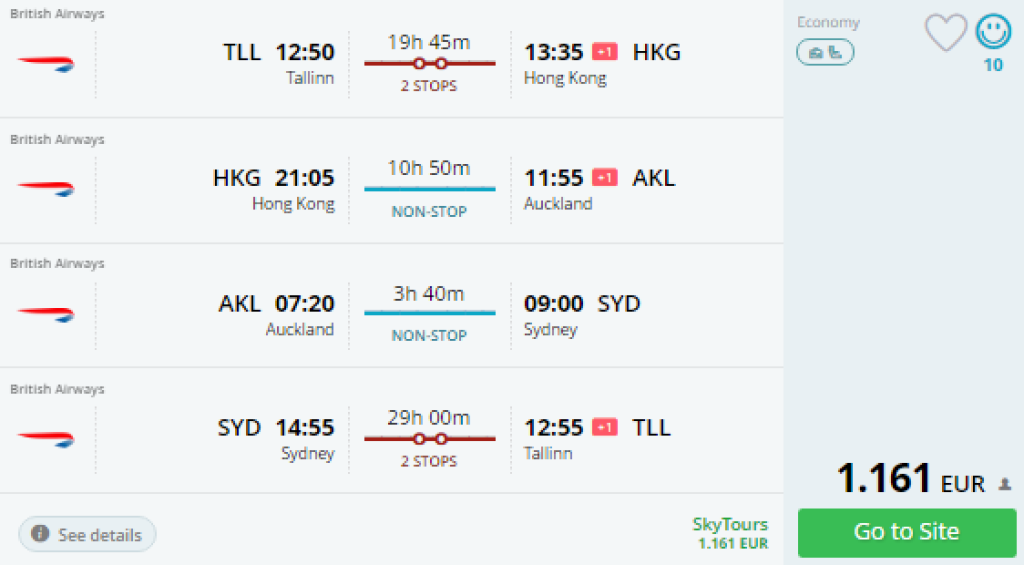The image size is (1024, 565).
Task: Click the 19h 45m two-stops route line
Action: 430,63
